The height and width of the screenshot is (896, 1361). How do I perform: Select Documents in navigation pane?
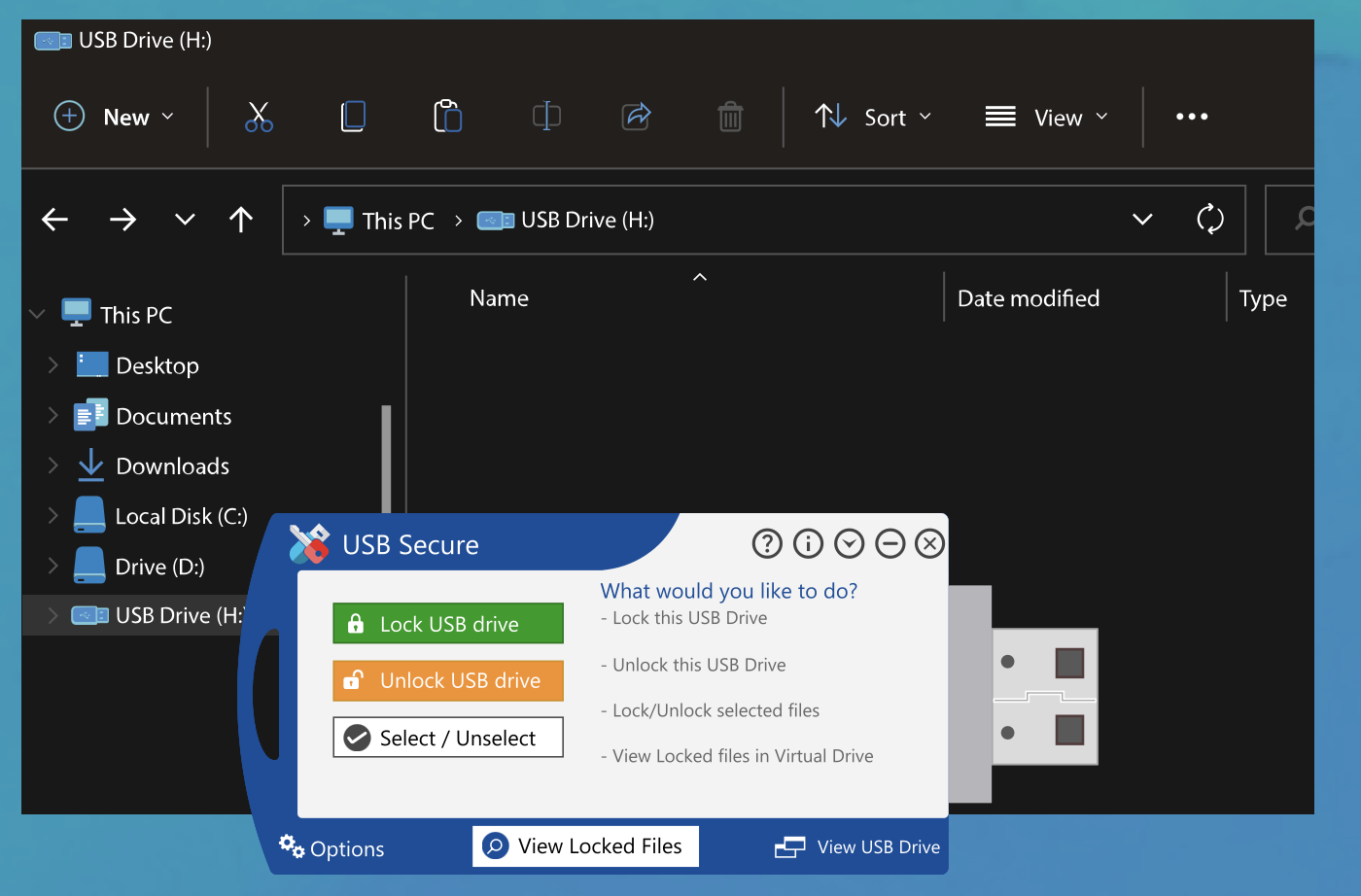174,416
